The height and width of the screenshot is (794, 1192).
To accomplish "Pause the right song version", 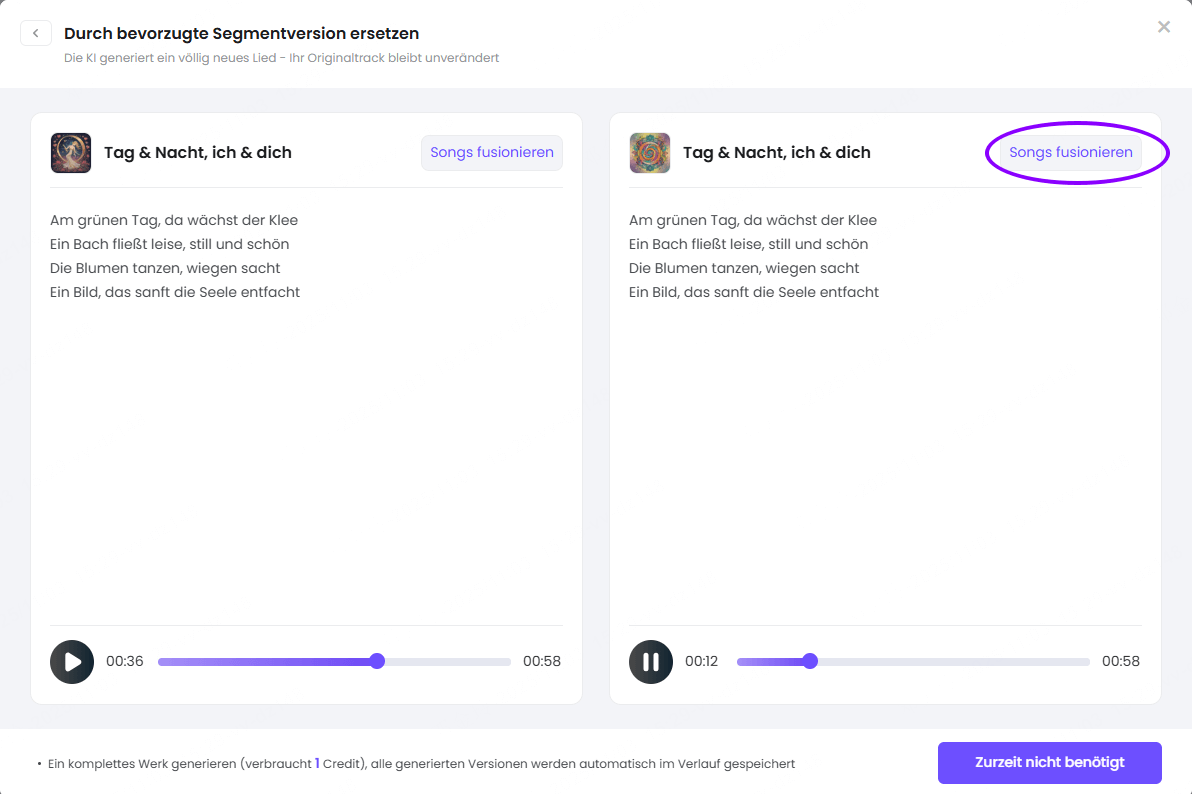I will coord(651,661).
